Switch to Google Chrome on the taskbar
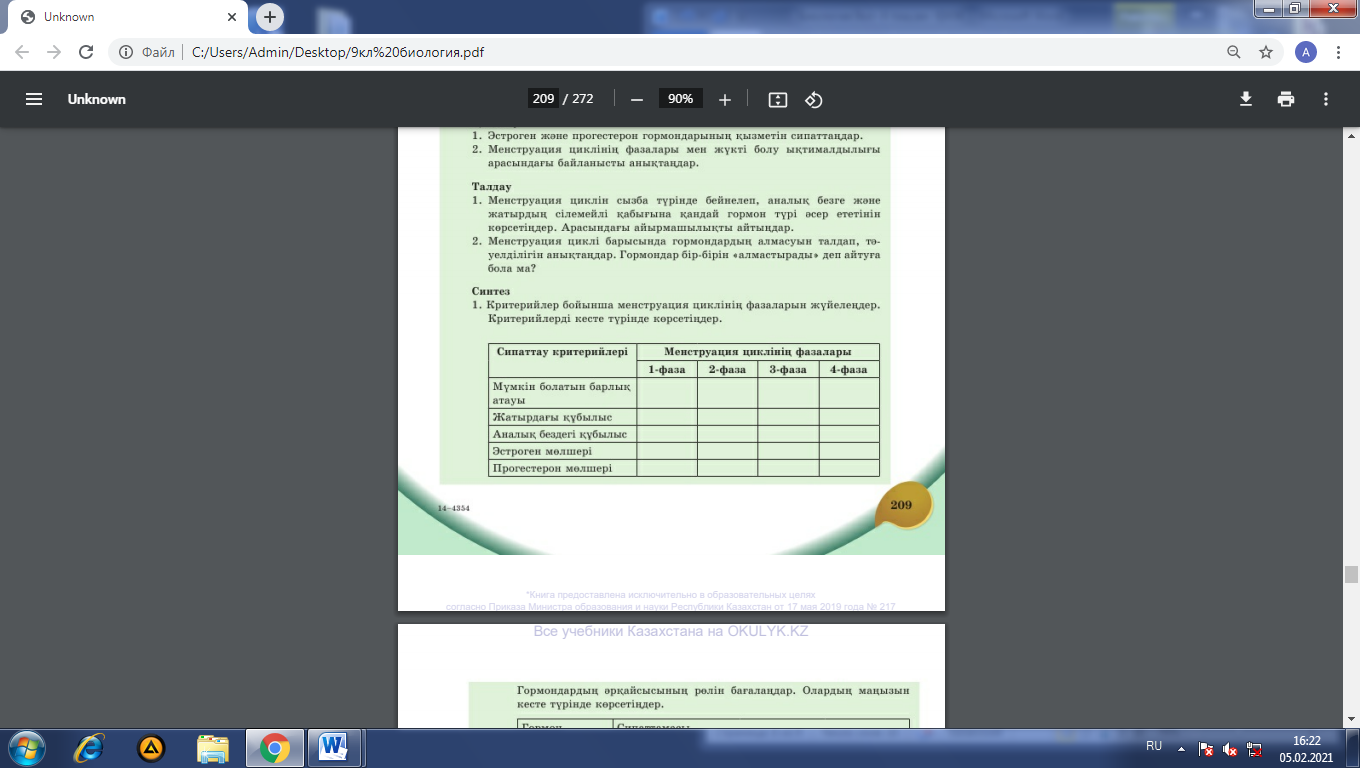 point(274,748)
